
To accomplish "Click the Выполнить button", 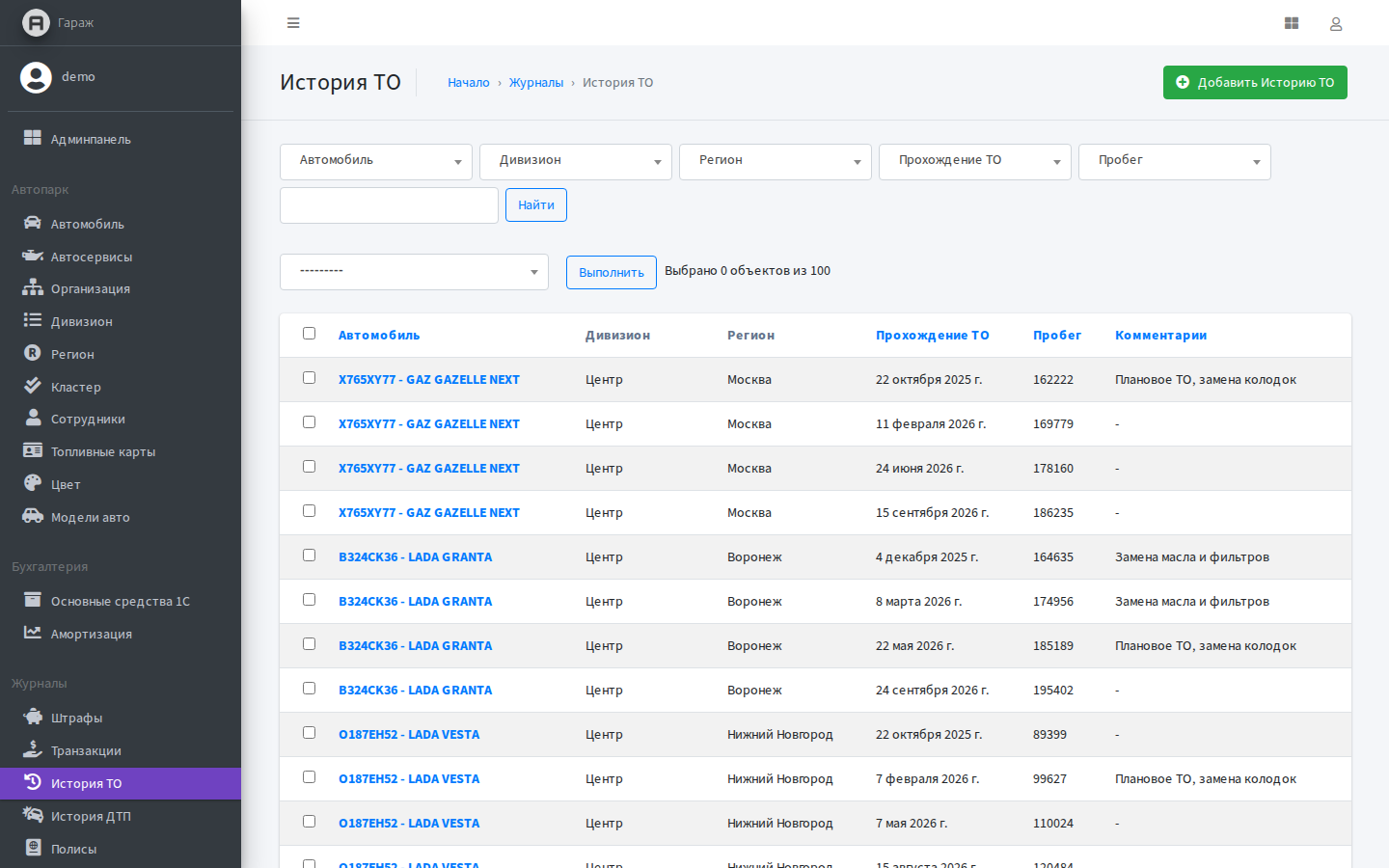I will (x=612, y=272).
